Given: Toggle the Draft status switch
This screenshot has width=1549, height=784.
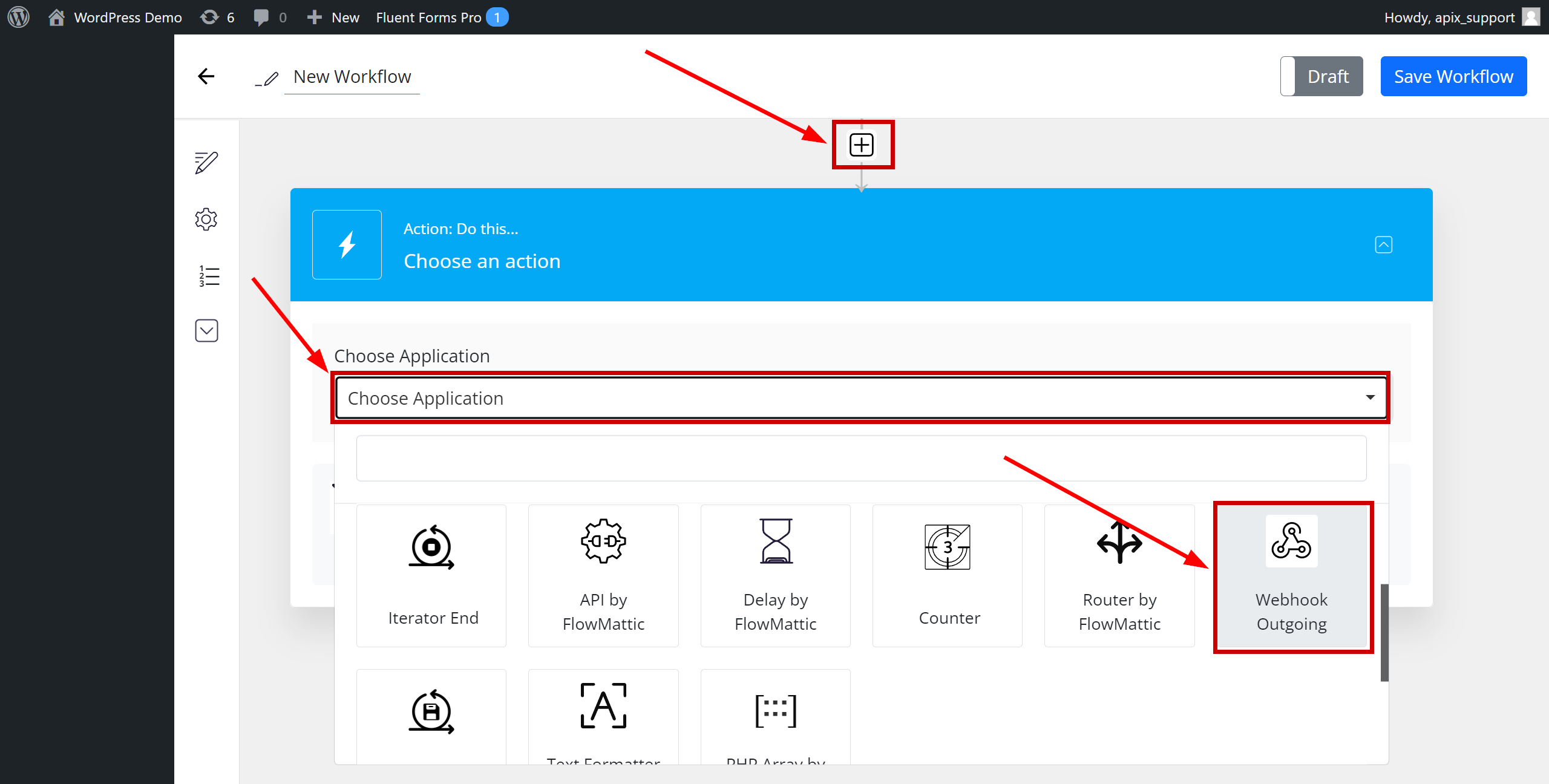Looking at the screenshot, I should [1321, 76].
